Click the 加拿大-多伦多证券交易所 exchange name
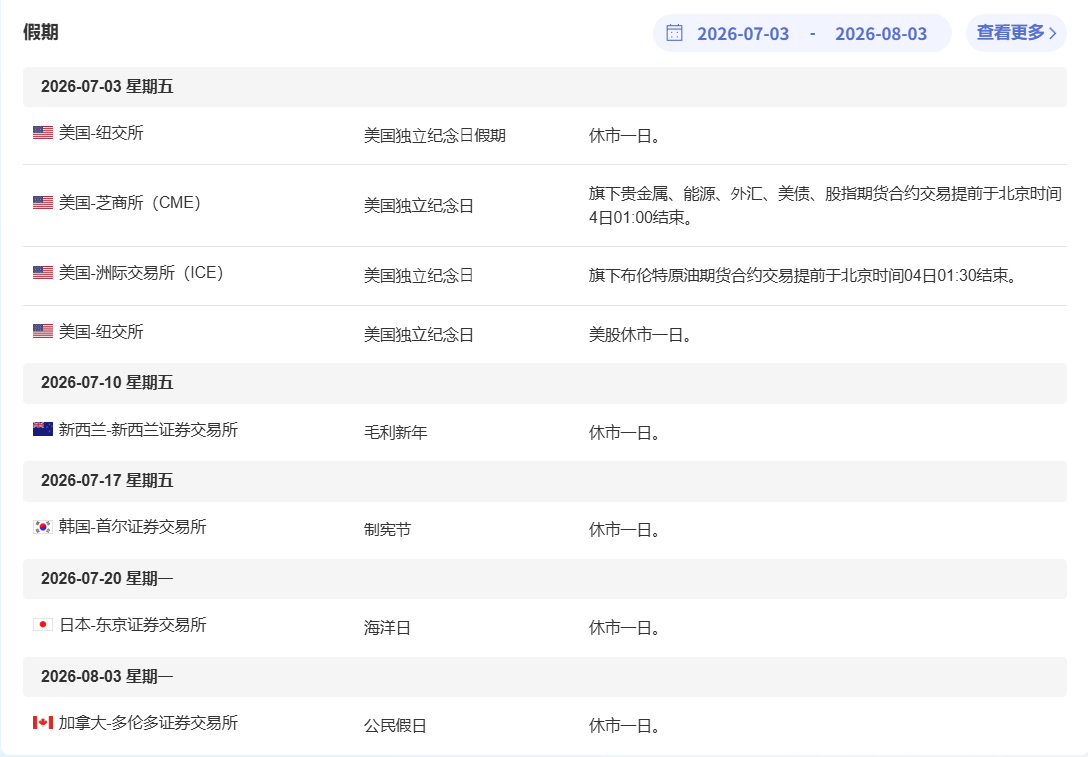This screenshot has width=1088, height=757. coord(148,722)
